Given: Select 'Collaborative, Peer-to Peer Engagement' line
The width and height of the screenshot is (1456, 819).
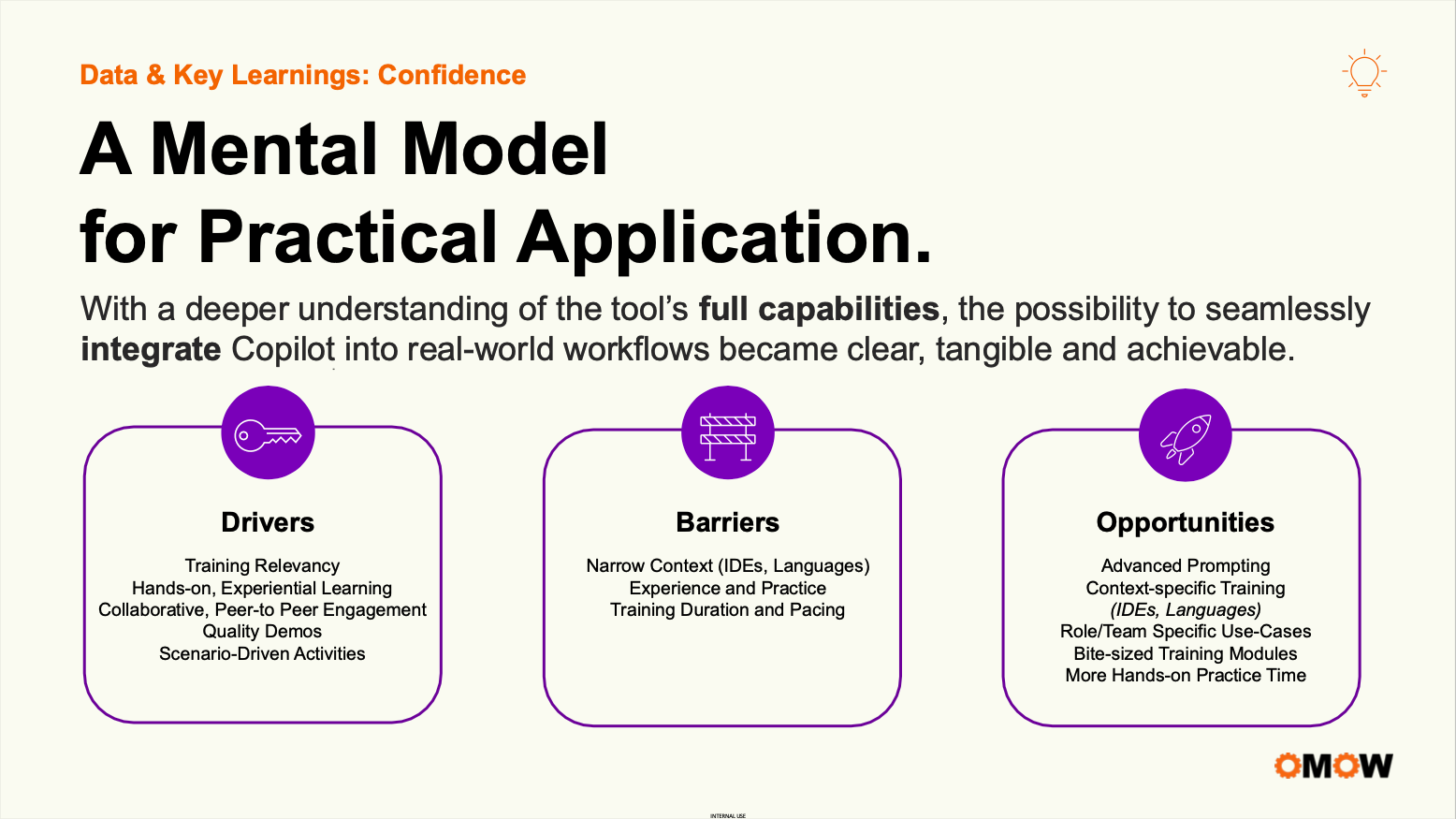Looking at the screenshot, I should 262,609.
